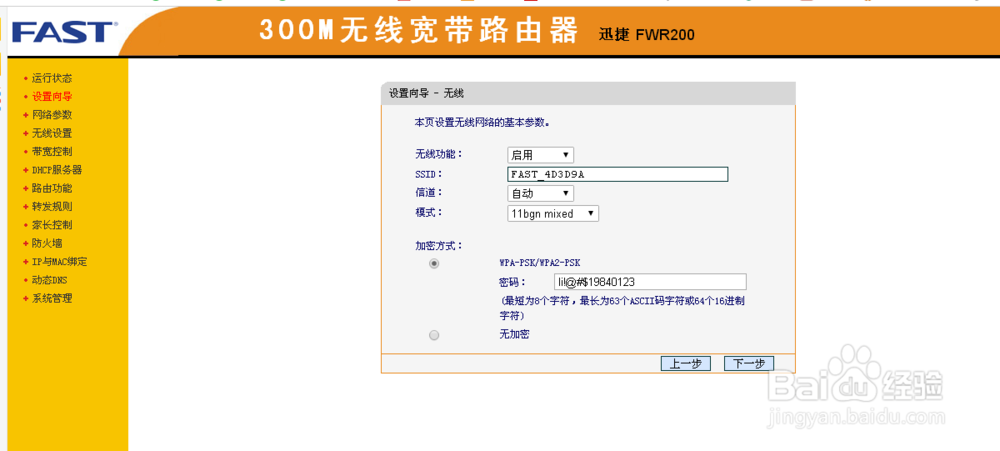Expand 网络参数 menu
The image size is (1000, 451).
(x=52, y=115)
